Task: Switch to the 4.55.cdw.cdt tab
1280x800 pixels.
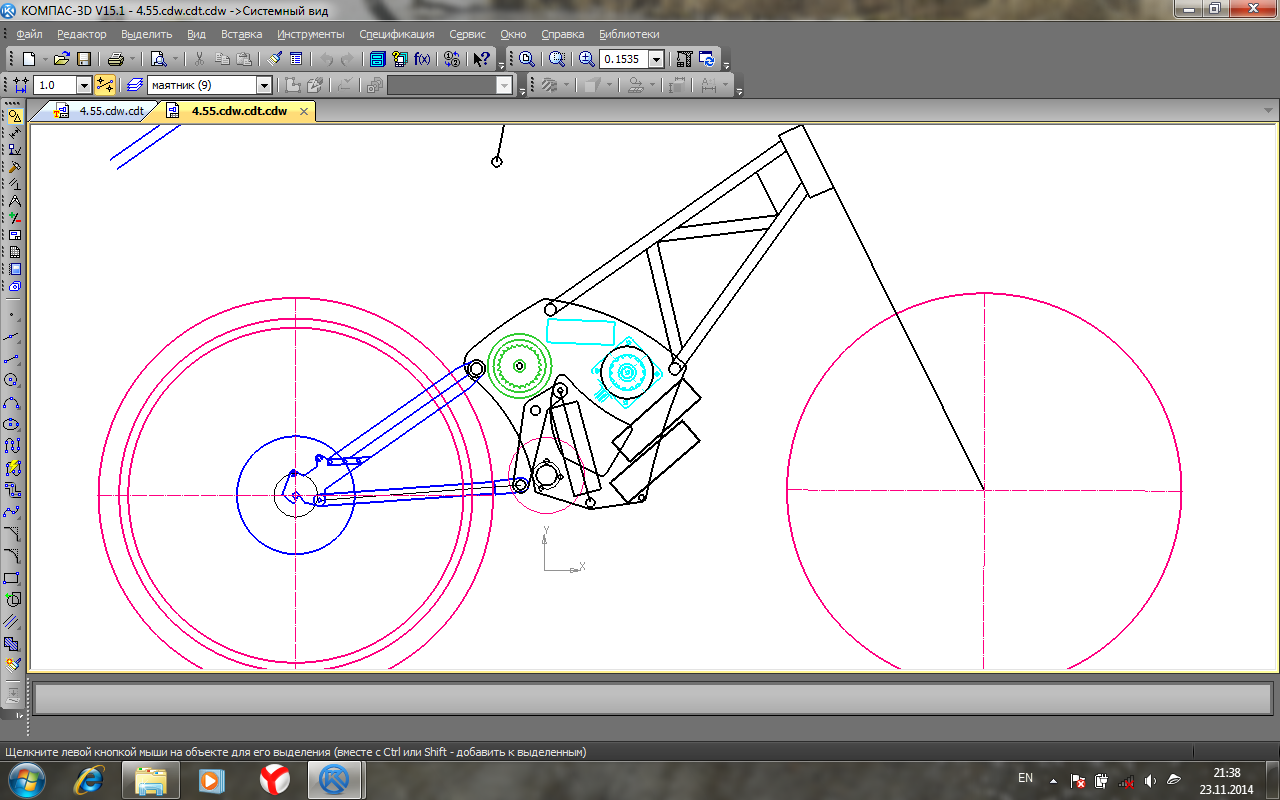Action: point(110,111)
